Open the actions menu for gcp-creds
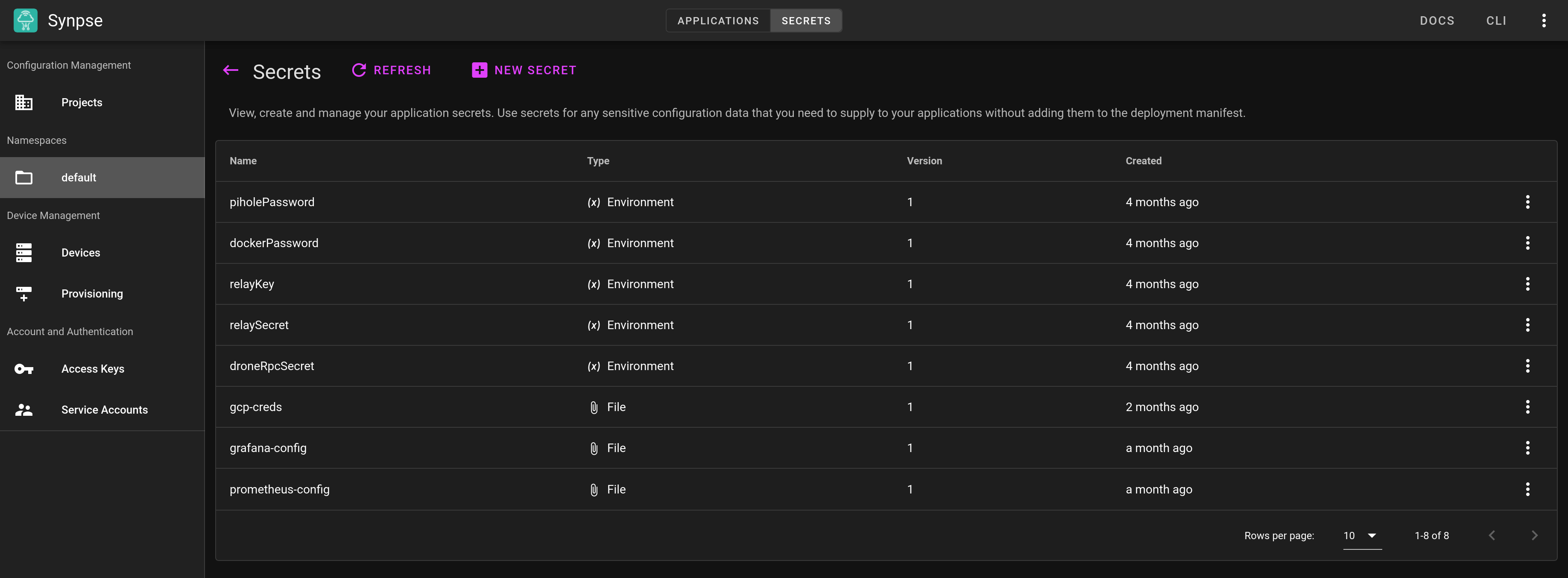 (1527, 407)
